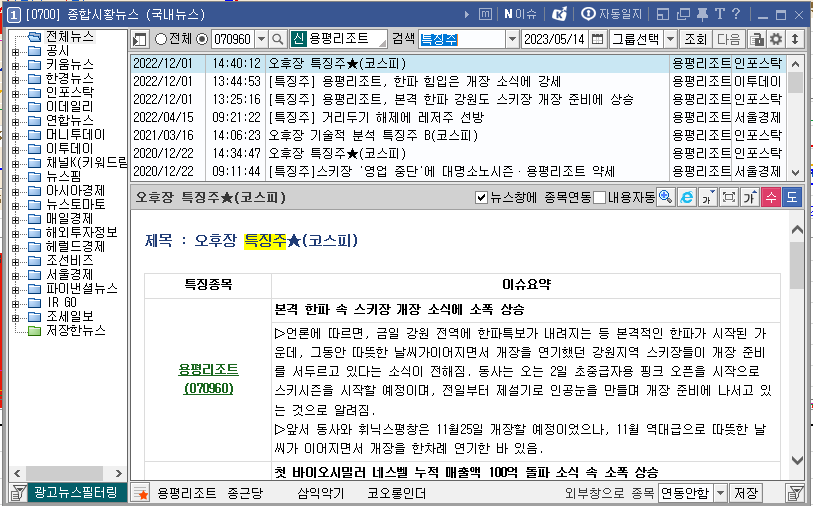Open the stock code 070960 dropdown arrow
The height and width of the screenshot is (506, 813).
[261, 39]
